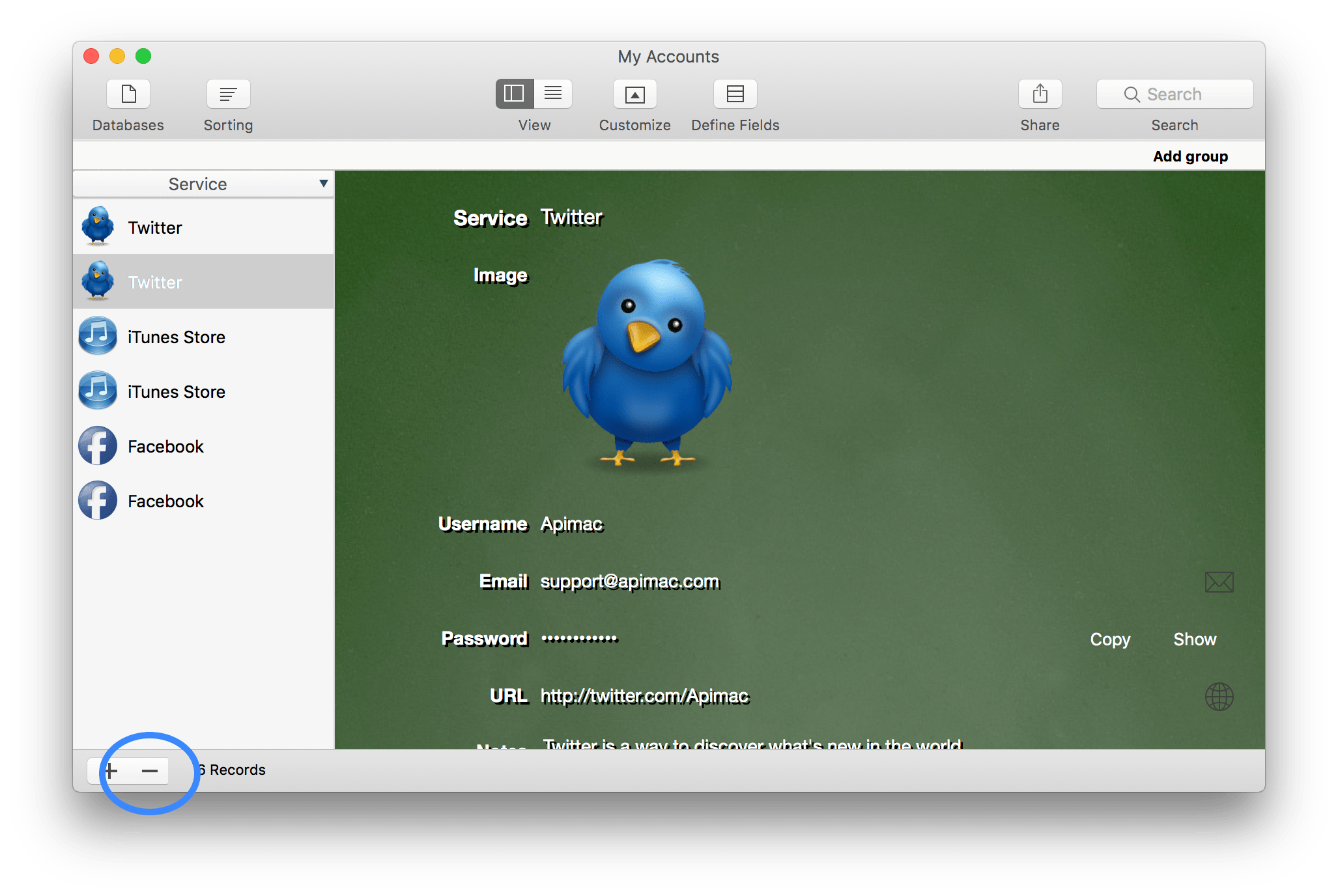This screenshot has width=1338, height=896.
Task: Click the envelope icon beside Email
Action: click(x=1219, y=581)
